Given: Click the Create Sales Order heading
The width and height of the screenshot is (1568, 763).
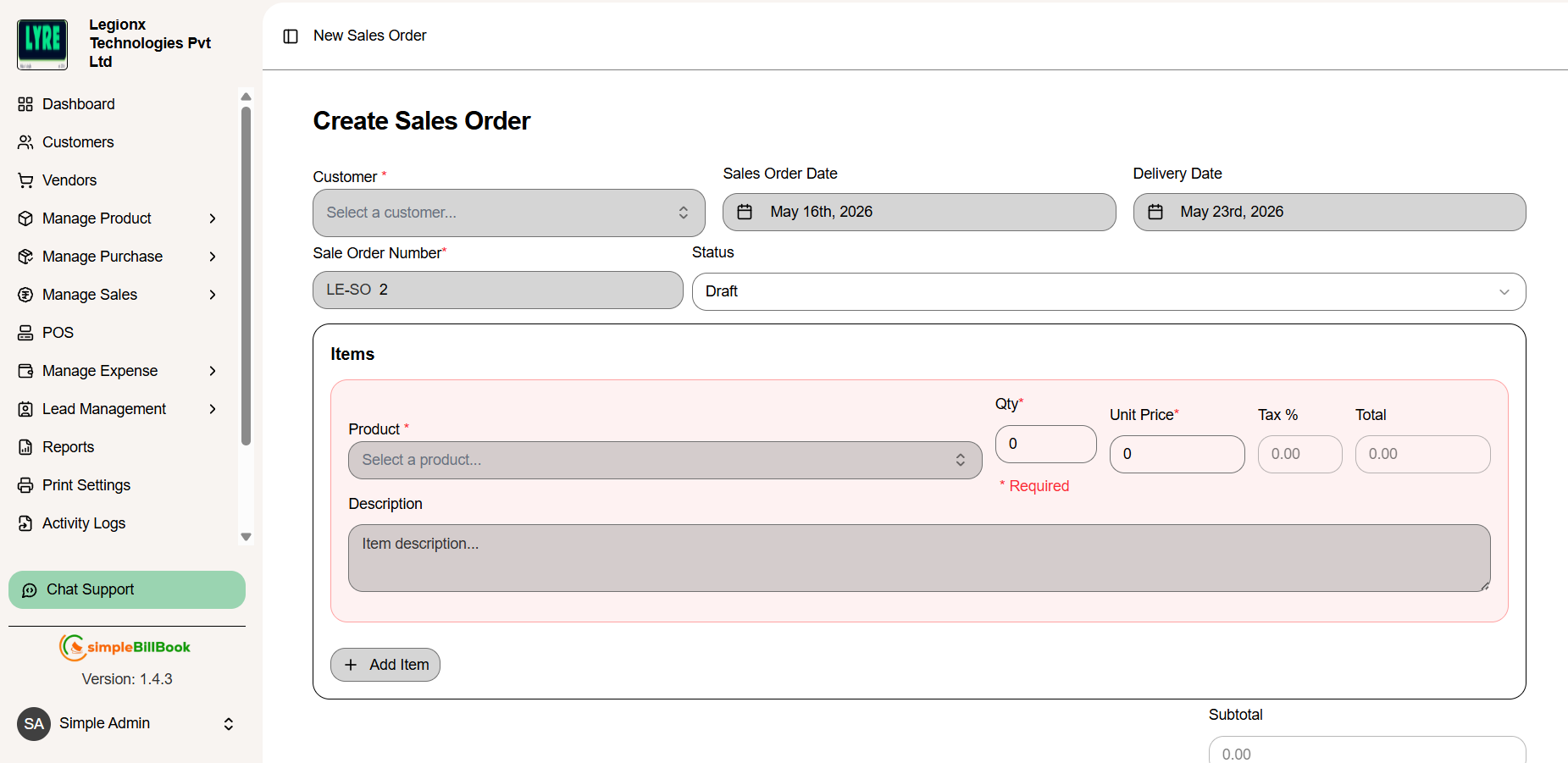Looking at the screenshot, I should pos(422,121).
